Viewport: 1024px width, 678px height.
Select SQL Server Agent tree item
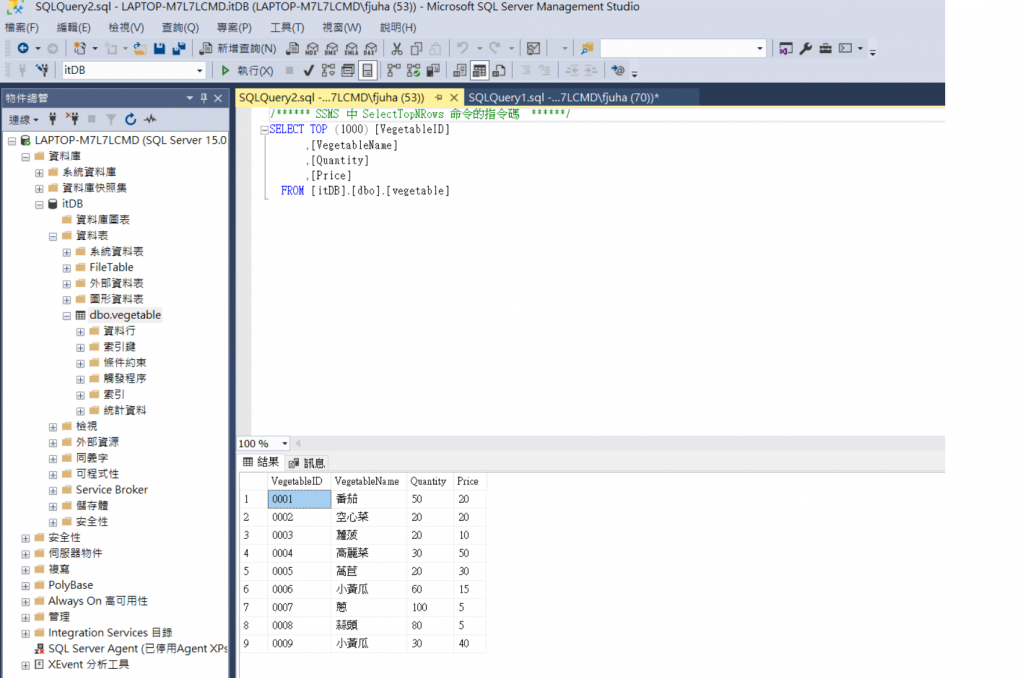[x=137, y=649]
